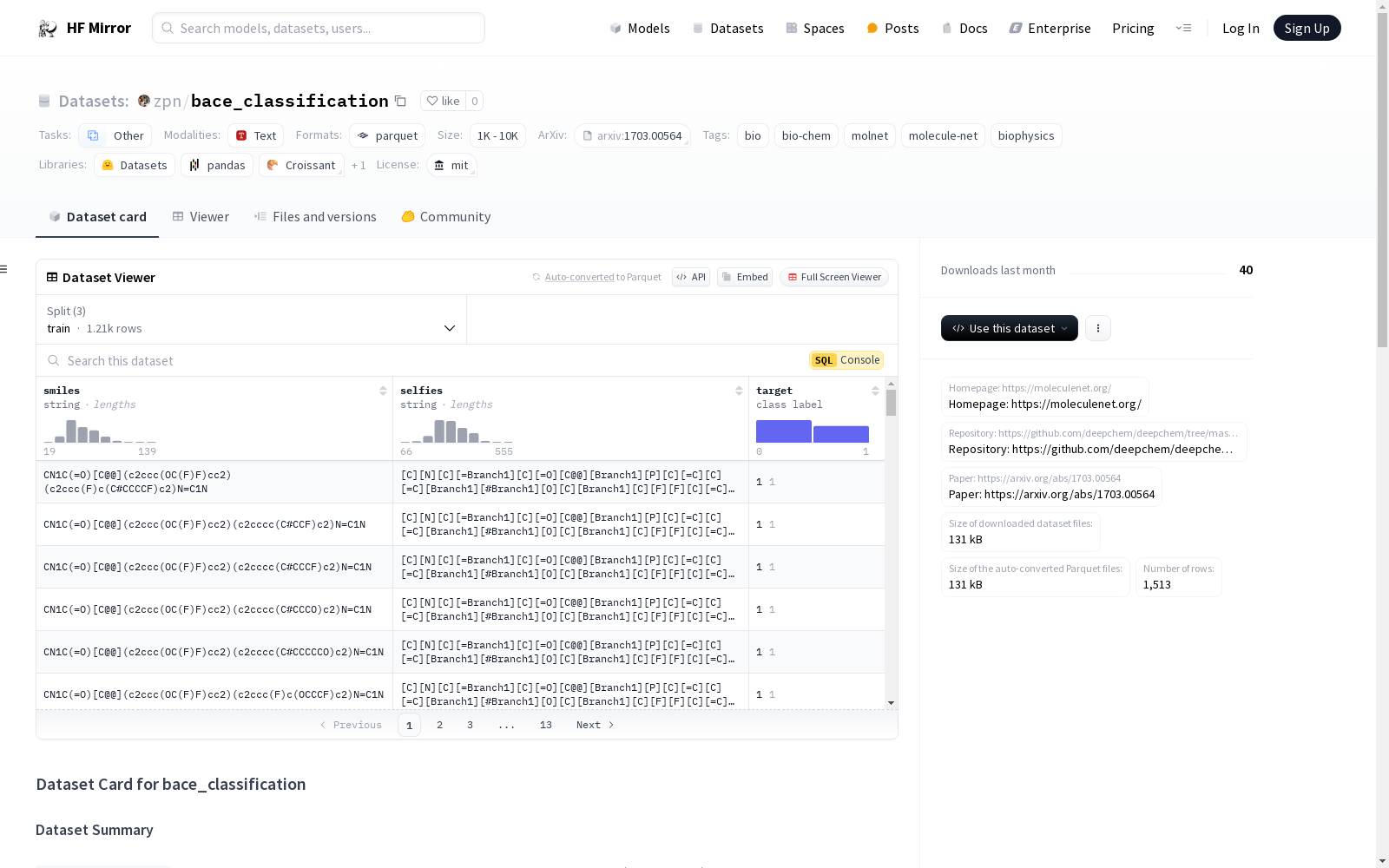Select the Datasets library tag

click(x=135, y=165)
